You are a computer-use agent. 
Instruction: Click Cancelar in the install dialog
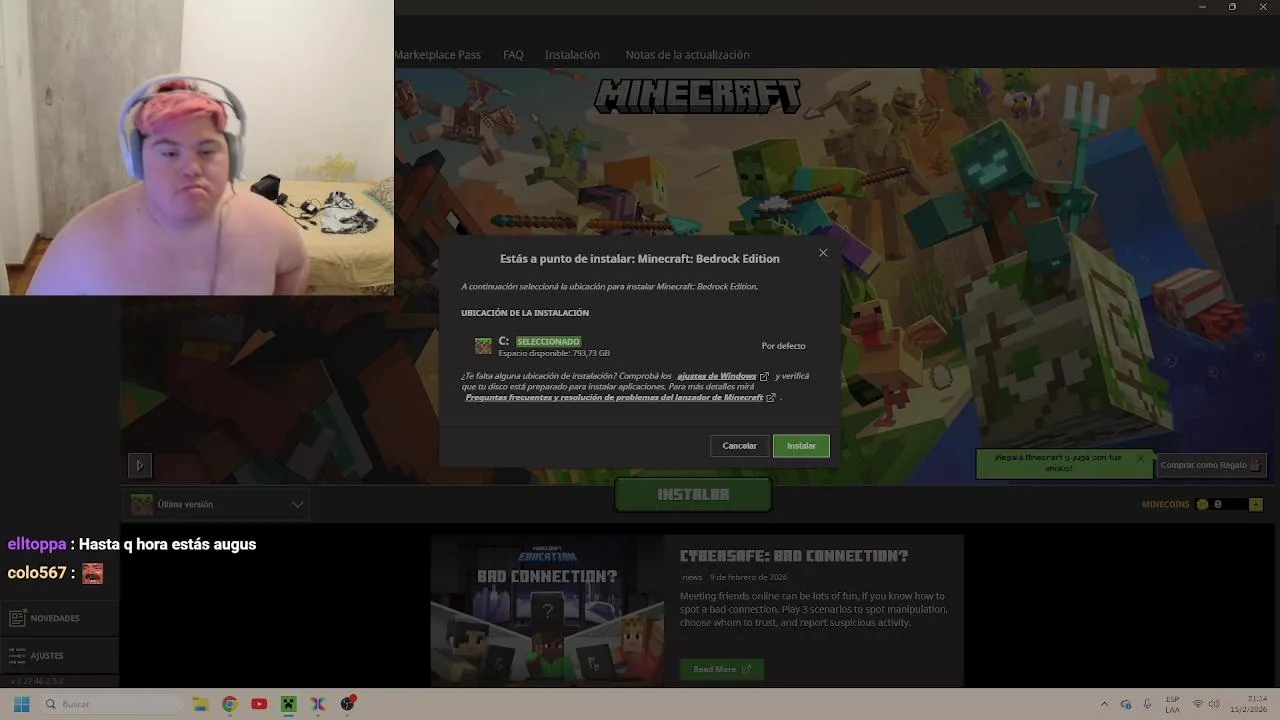tap(740, 446)
